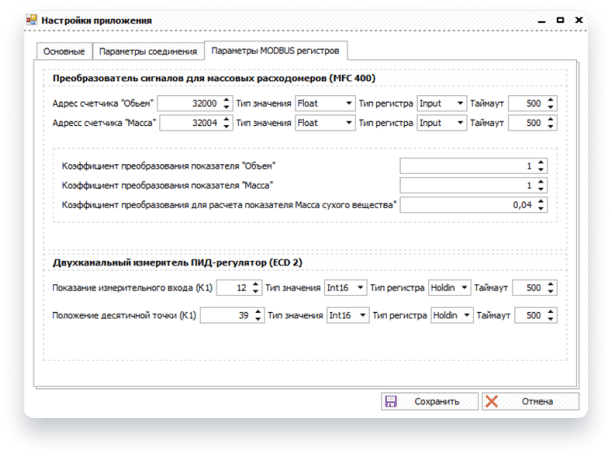The image size is (612, 456).
Task: Minimize the Настройки приложения window
Action: click(x=541, y=21)
